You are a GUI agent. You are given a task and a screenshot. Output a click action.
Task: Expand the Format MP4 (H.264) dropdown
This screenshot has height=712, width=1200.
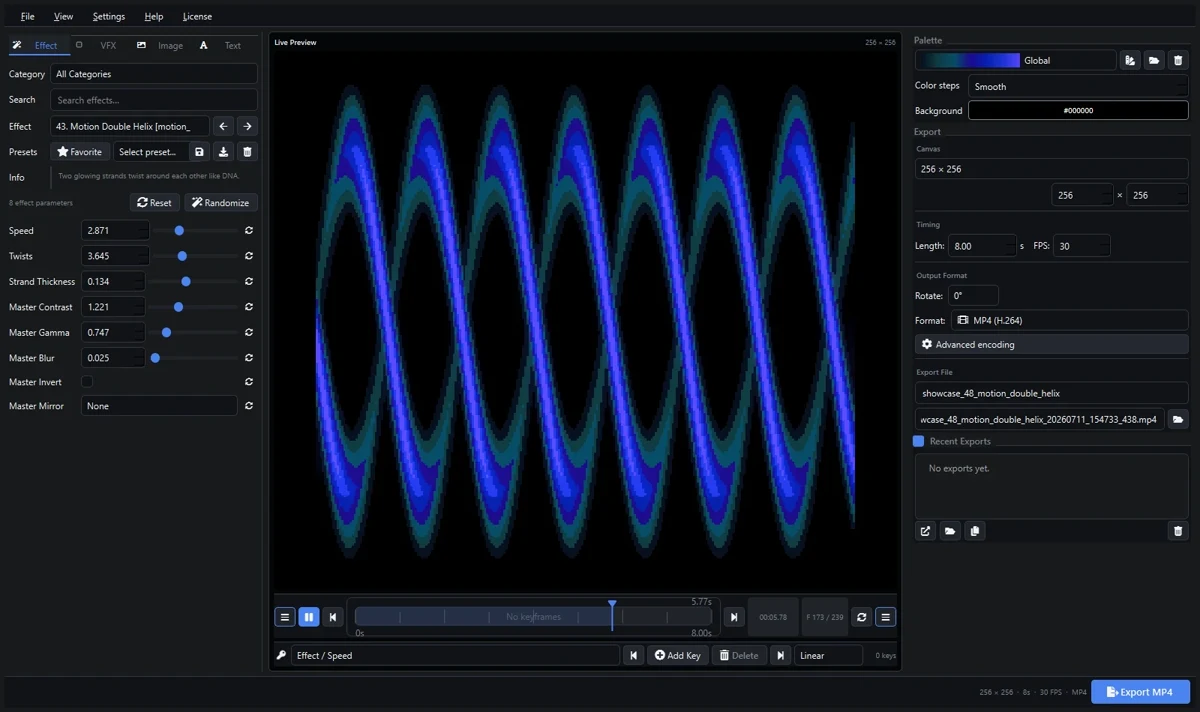pos(1069,320)
